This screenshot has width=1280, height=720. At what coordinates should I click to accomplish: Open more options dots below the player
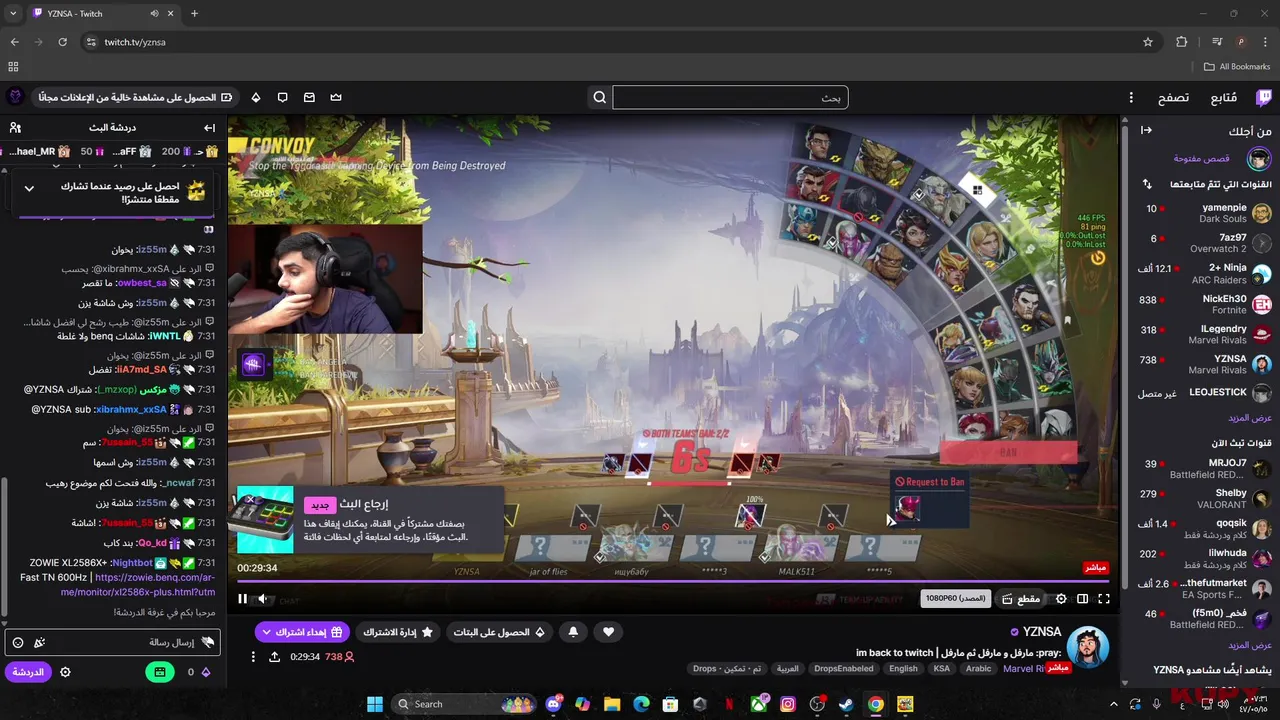[253, 657]
